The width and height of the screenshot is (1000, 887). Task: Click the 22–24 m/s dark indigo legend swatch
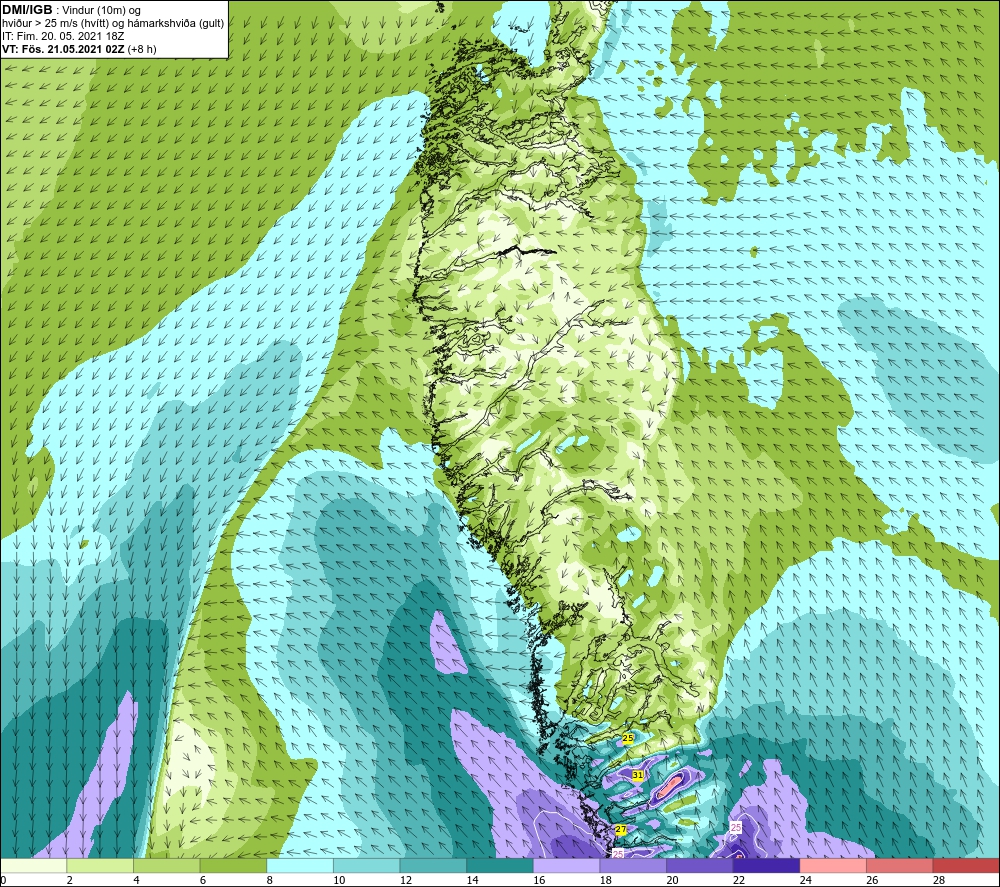[x=766, y=865]
